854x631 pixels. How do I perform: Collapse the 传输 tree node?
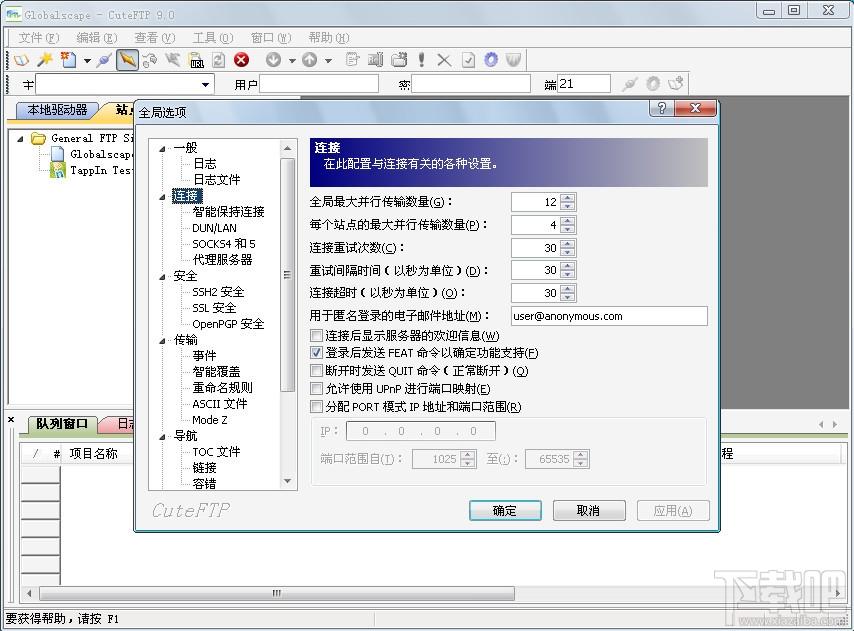click(x=162, y=341)
